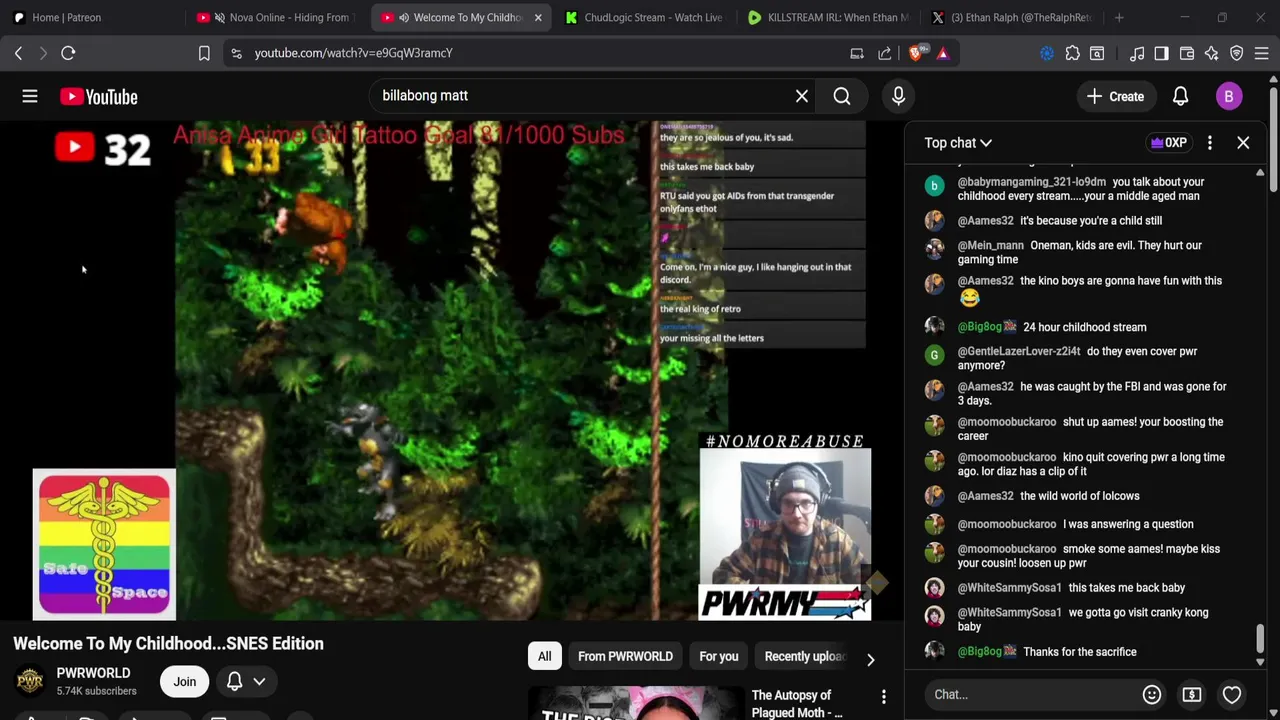Click share icon in address bar
This screenshot has width=1280, height=720.
pos(885,53)
